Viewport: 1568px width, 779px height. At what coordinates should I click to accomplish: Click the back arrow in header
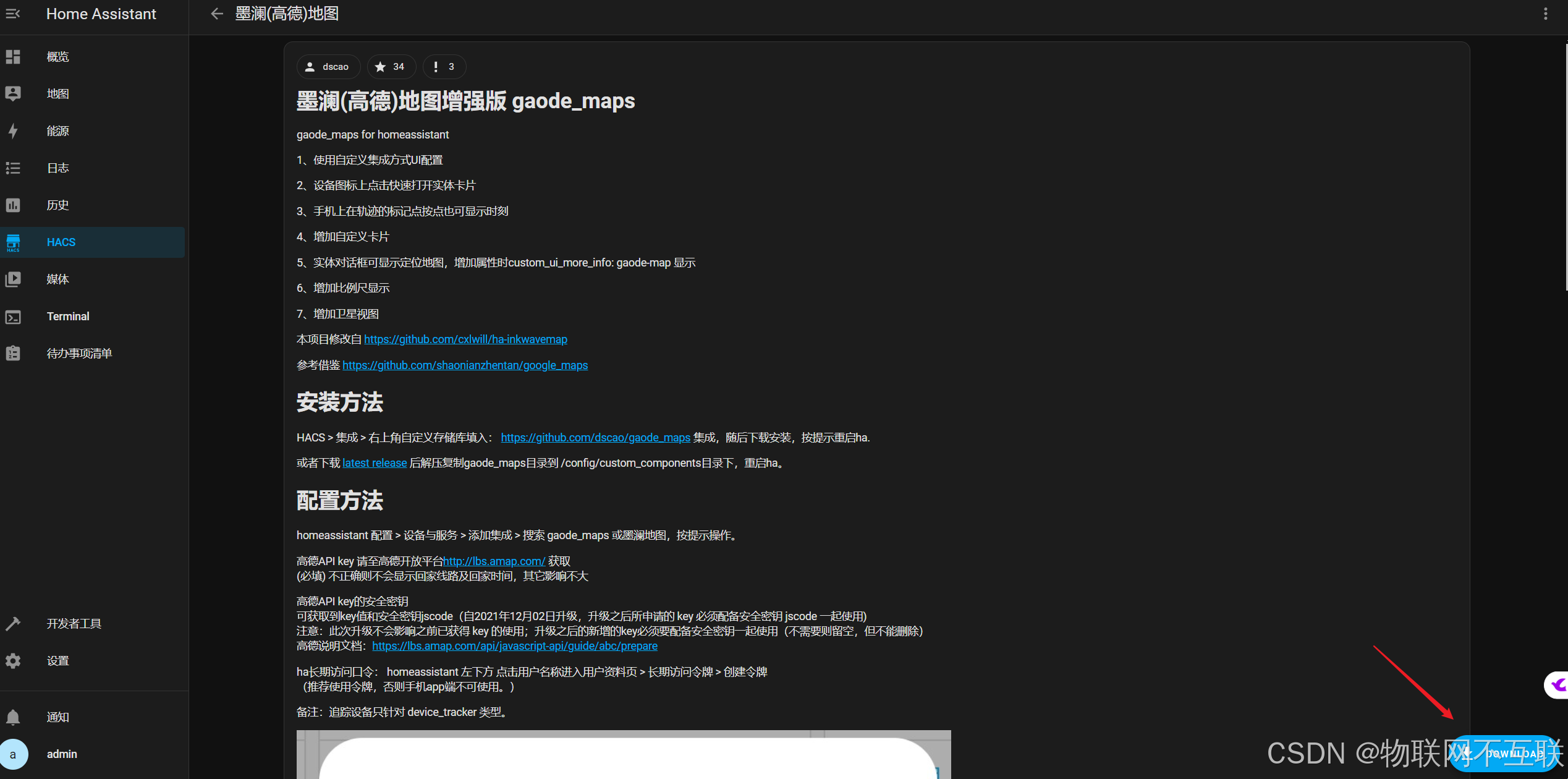pyautogui.click(x=216, y=14)
